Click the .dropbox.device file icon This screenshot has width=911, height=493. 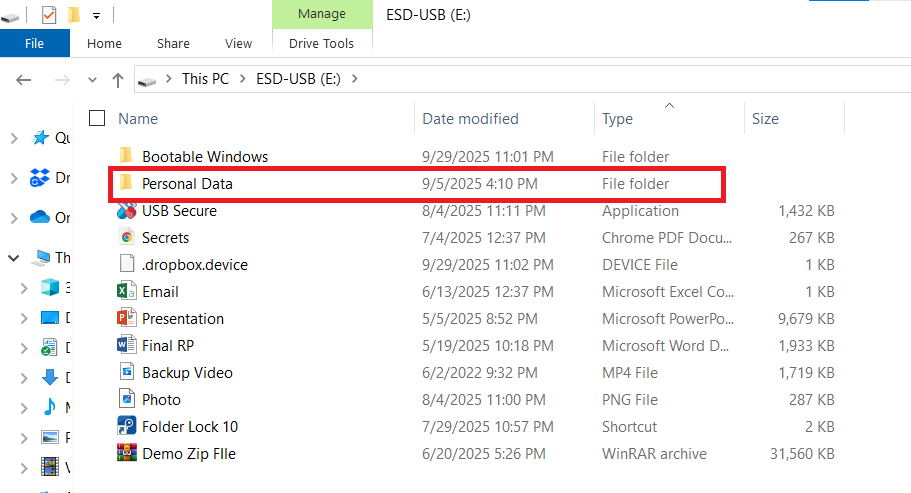[127, 264]
